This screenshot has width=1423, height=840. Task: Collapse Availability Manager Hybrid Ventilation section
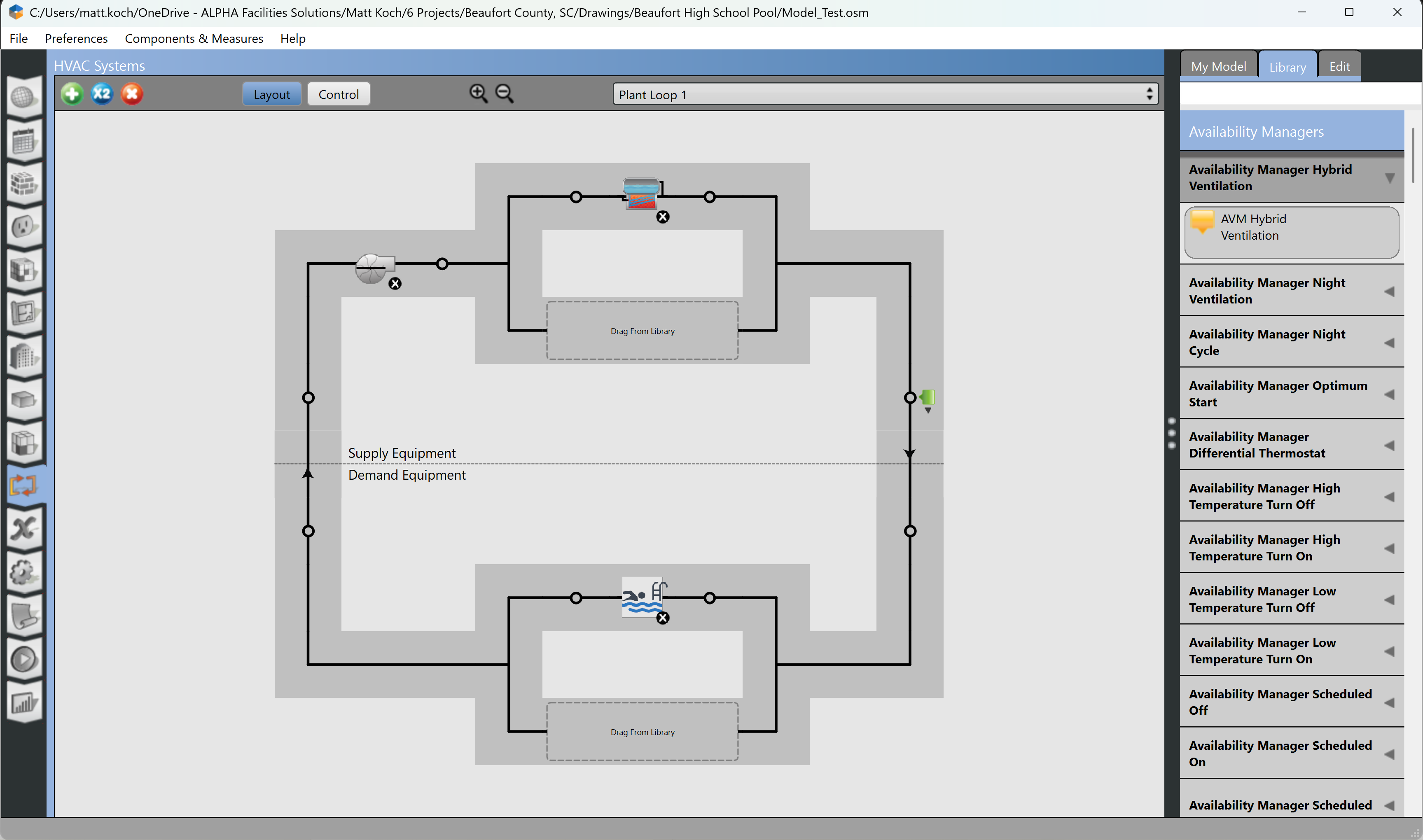[x=1292, y=178]
